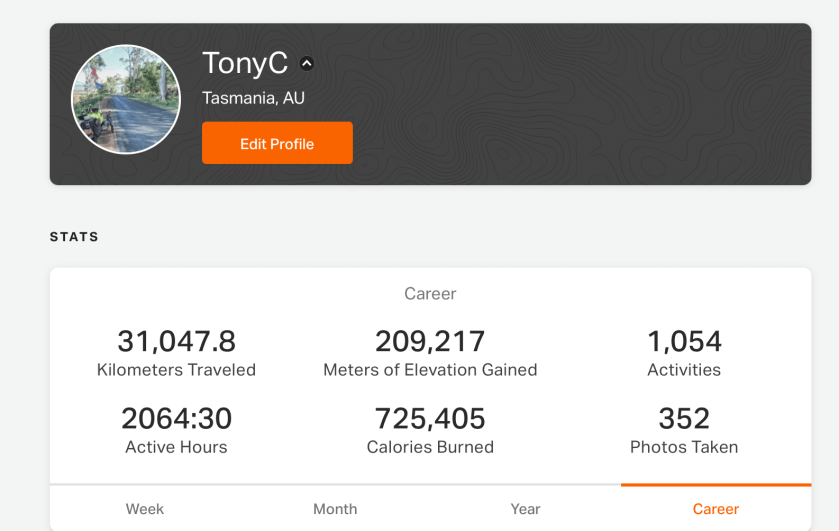This screenshot has width=839, height=531.
Task: Select the orange Career tab
Action: pos(716,509)
